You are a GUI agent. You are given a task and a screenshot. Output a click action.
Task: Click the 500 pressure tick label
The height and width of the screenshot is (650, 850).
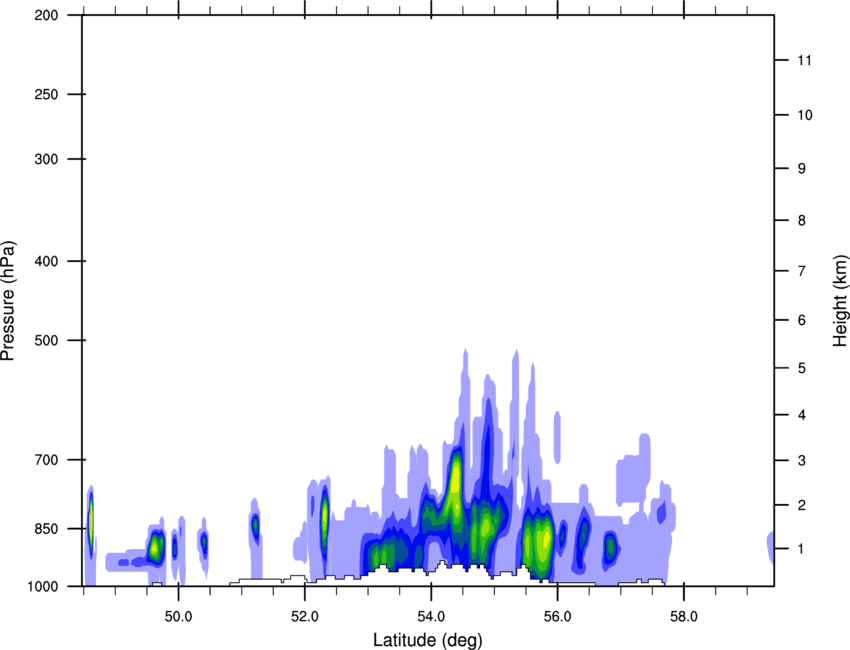(x=47, y=340)
